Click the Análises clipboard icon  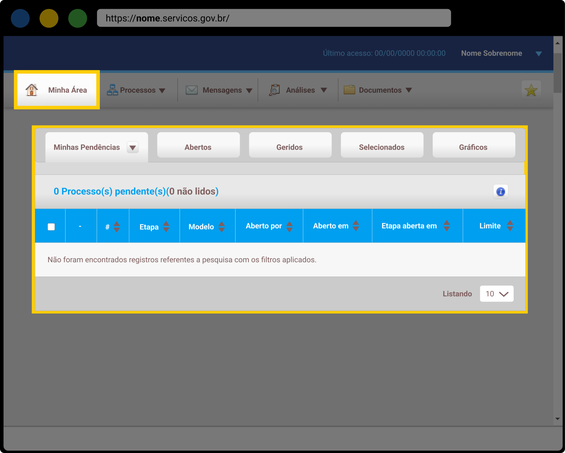point(275,90)
